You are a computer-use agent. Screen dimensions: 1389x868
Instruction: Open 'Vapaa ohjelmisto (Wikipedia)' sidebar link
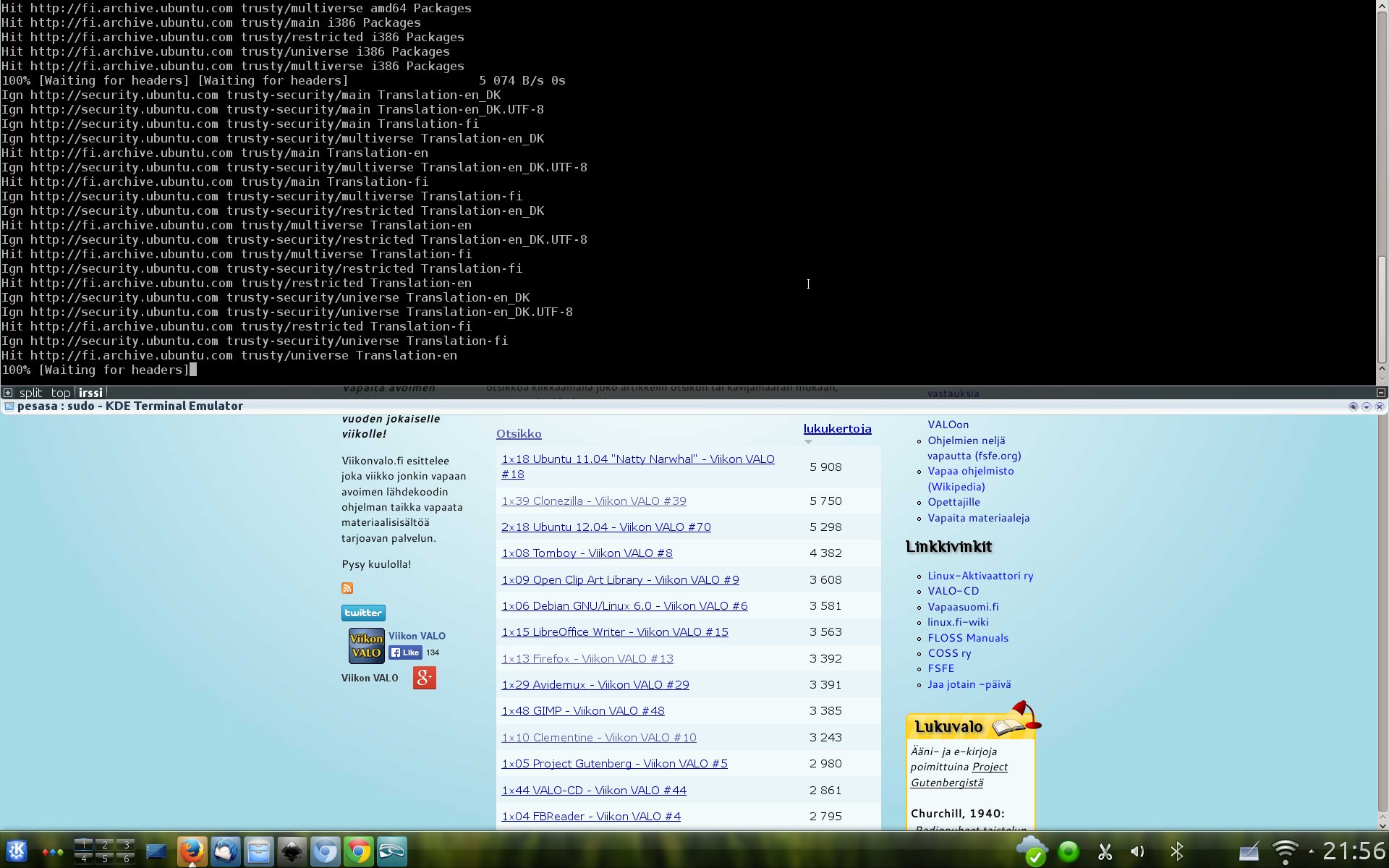[x=971, y=479]
